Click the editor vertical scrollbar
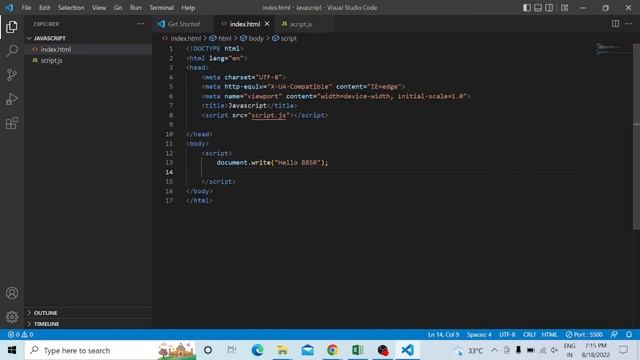 pyautogui.click(x=636, y=136)
